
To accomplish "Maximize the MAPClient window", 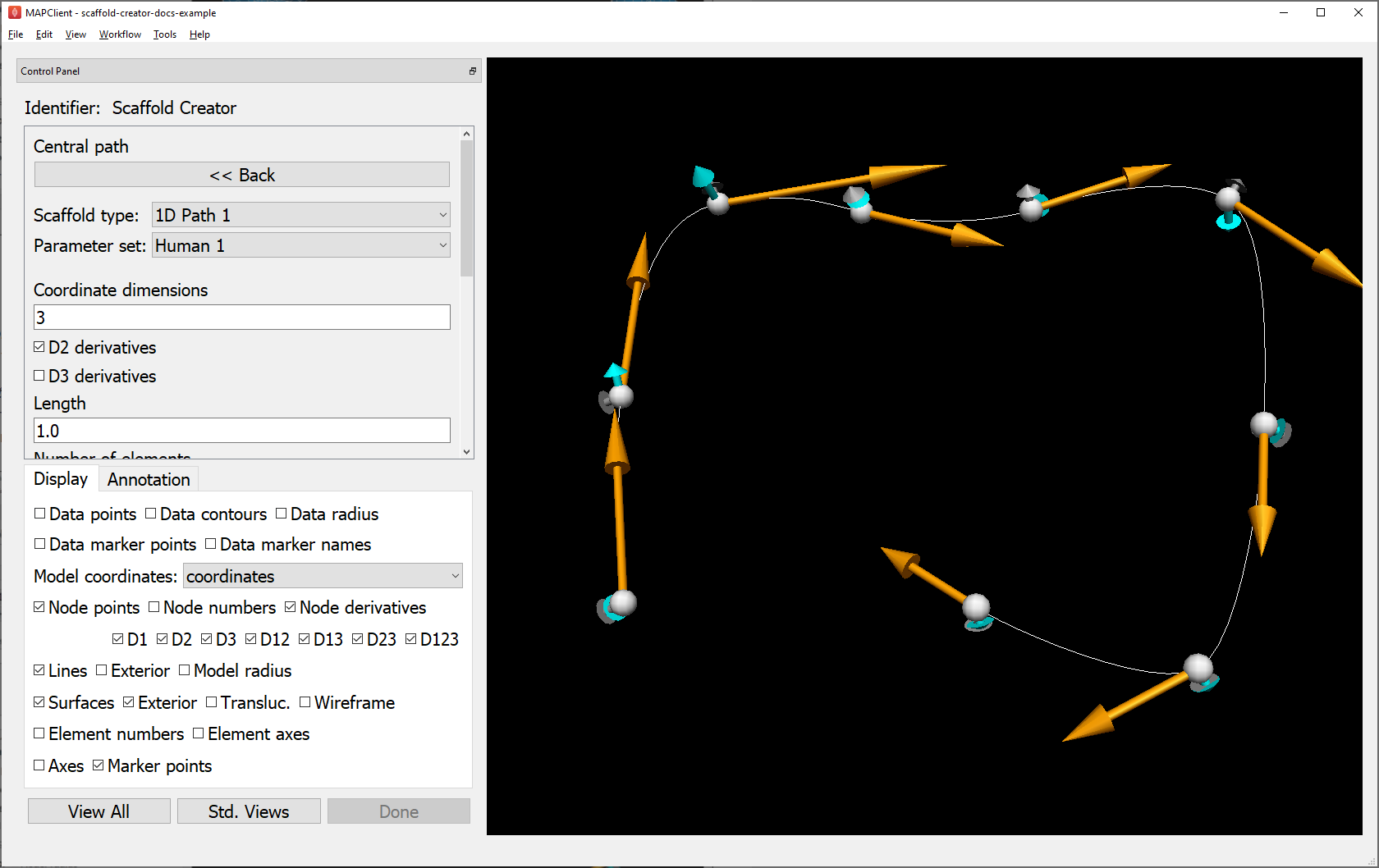I will (1321, 12).
